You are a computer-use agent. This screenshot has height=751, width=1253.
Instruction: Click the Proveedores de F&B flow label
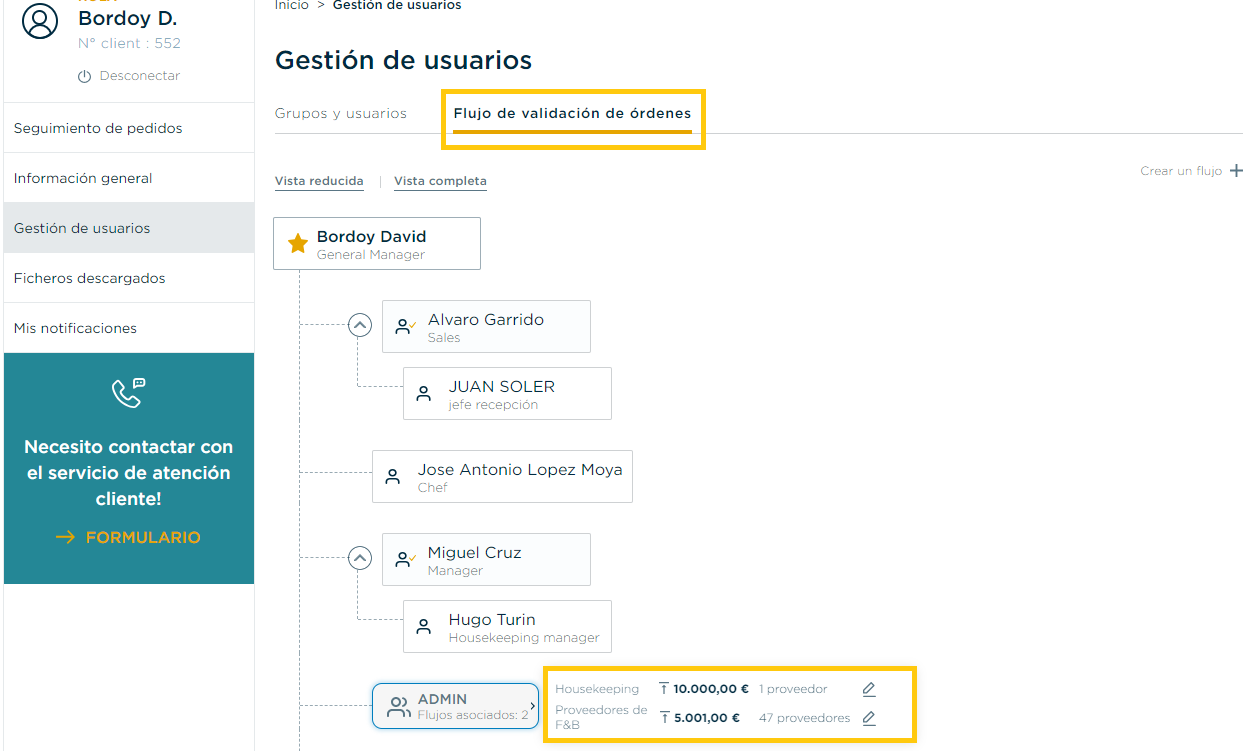coord(601,717)
